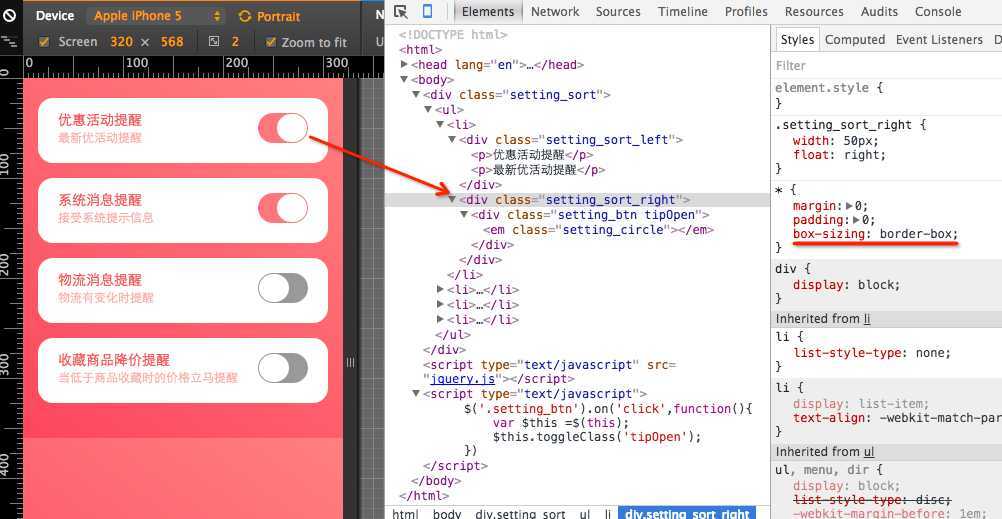This screenshot has height=519, width=1002.
Task: Click the screen height value 568
Action: tap(172, 42)
